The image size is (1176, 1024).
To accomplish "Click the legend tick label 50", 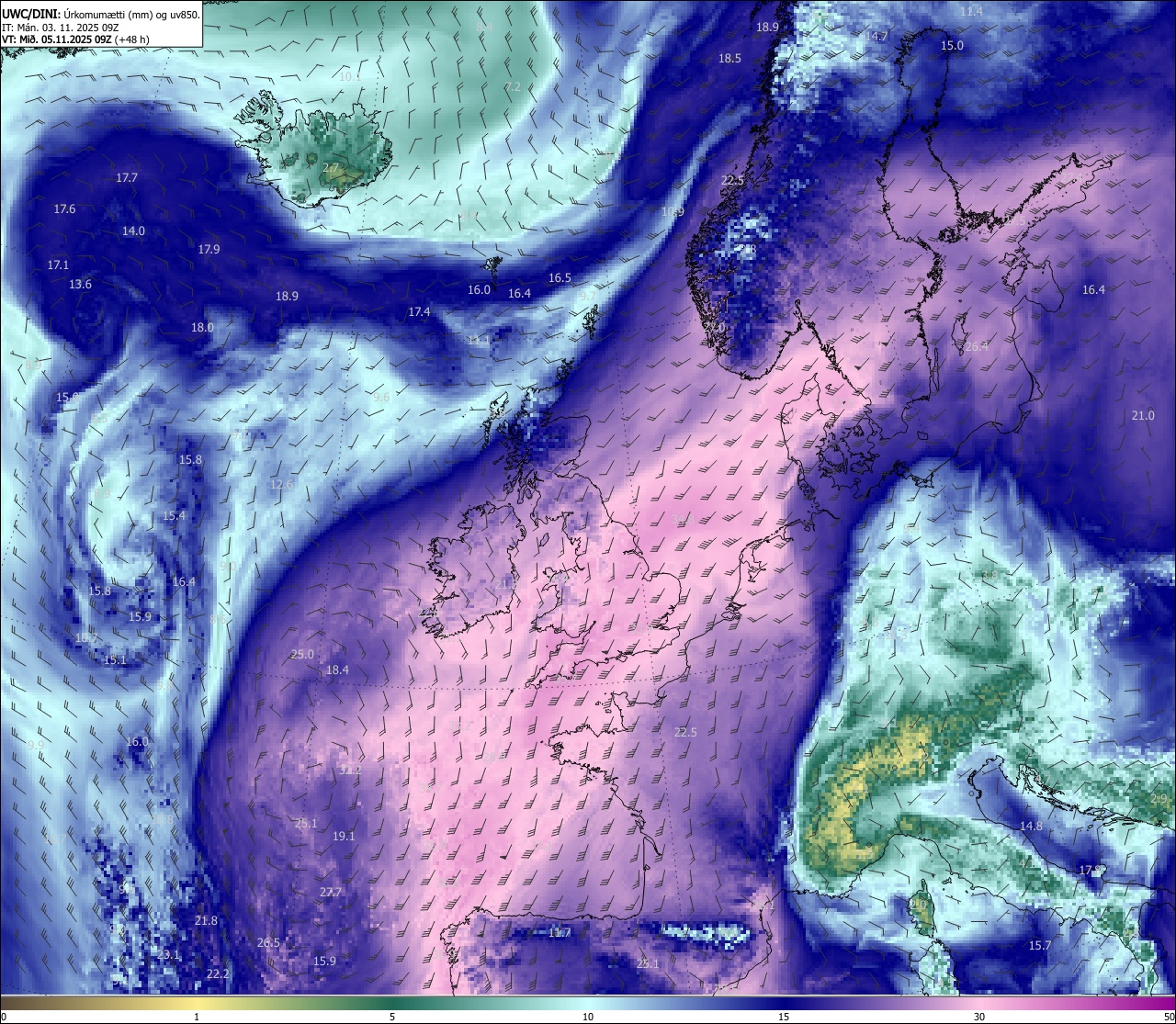I will tap(1169, 1017).
